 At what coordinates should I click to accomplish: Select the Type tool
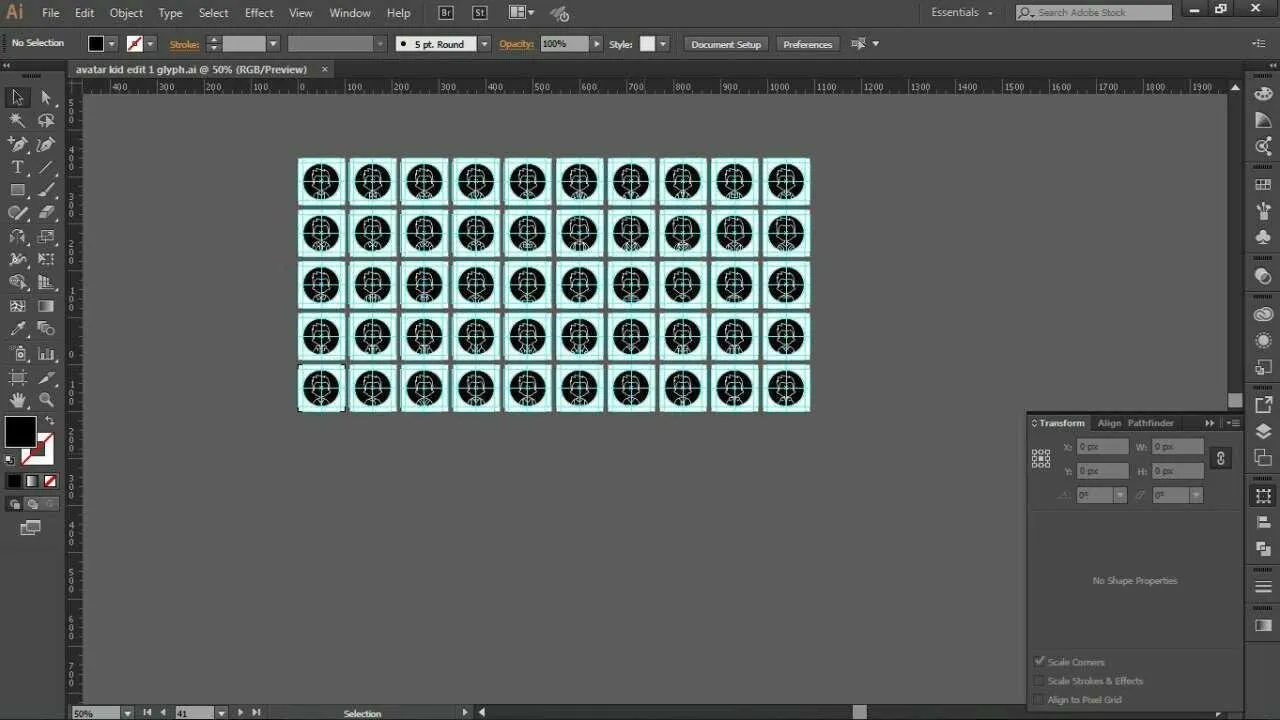pyautogui.click(x=17, y=167)
